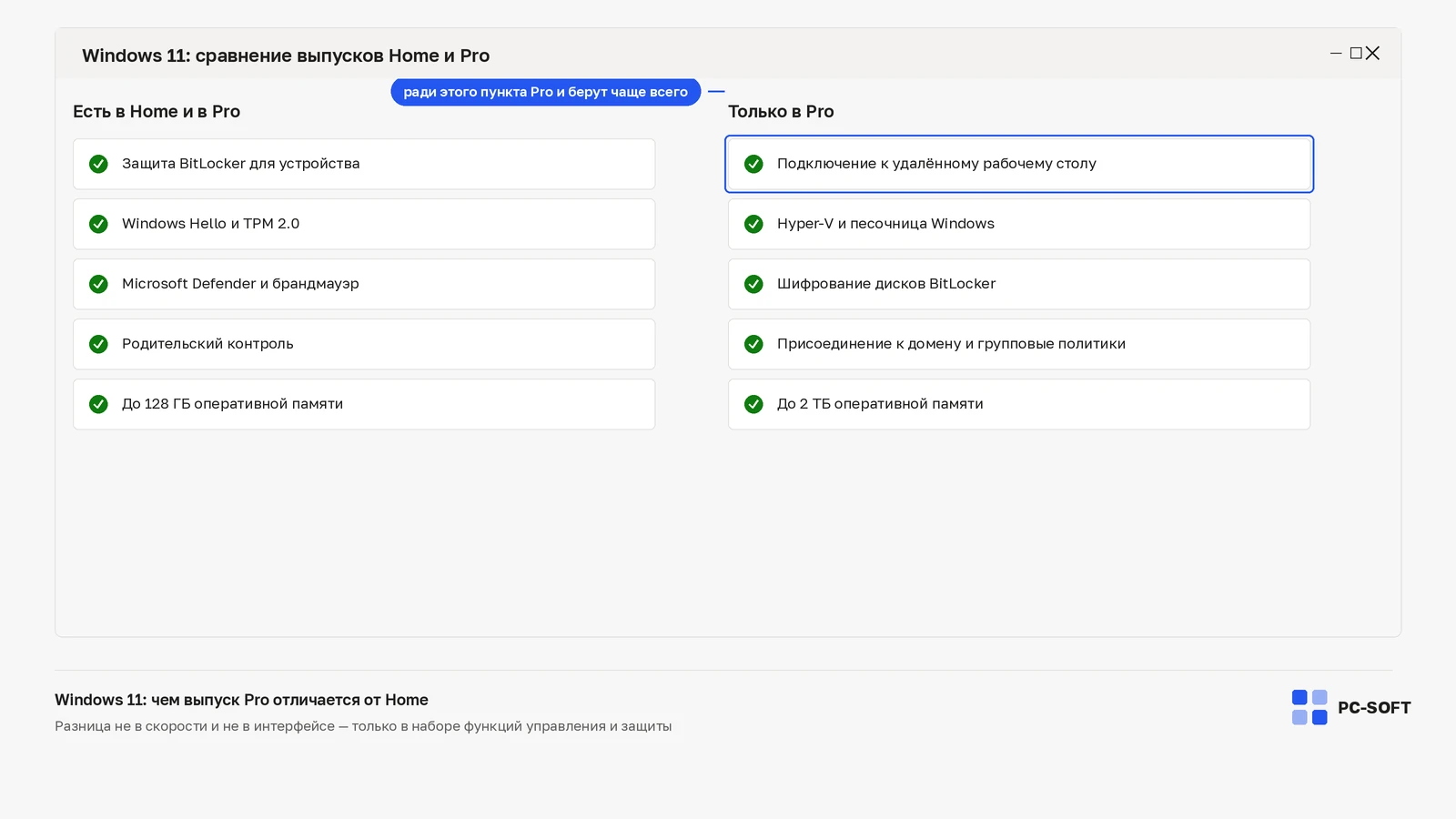The image size is (1456, 819).
Task: Click the column heading Только в Pro
Action: point(781,112)
